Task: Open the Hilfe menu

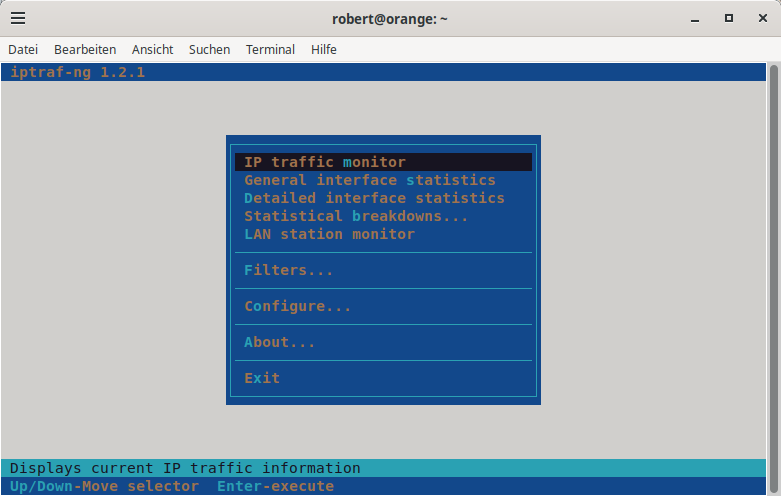Action: pos(324,49)
